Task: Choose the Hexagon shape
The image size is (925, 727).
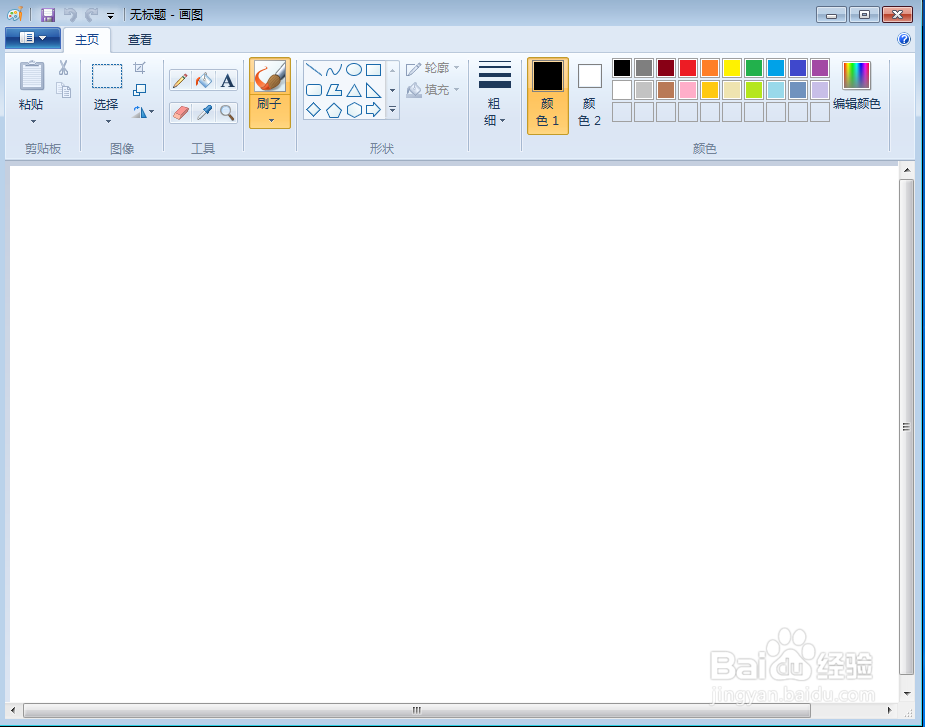Action: [353, 110]
